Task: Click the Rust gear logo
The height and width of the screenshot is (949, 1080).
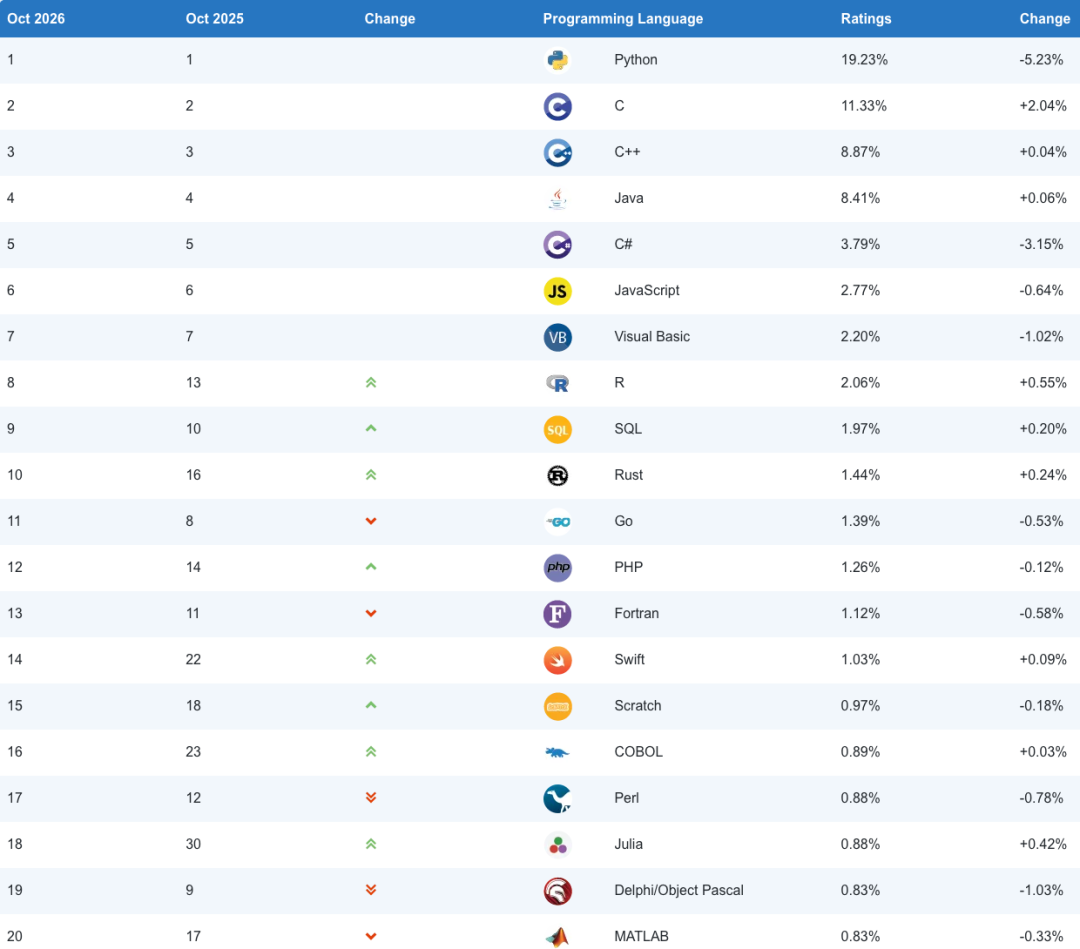Action: coord(557,475)
